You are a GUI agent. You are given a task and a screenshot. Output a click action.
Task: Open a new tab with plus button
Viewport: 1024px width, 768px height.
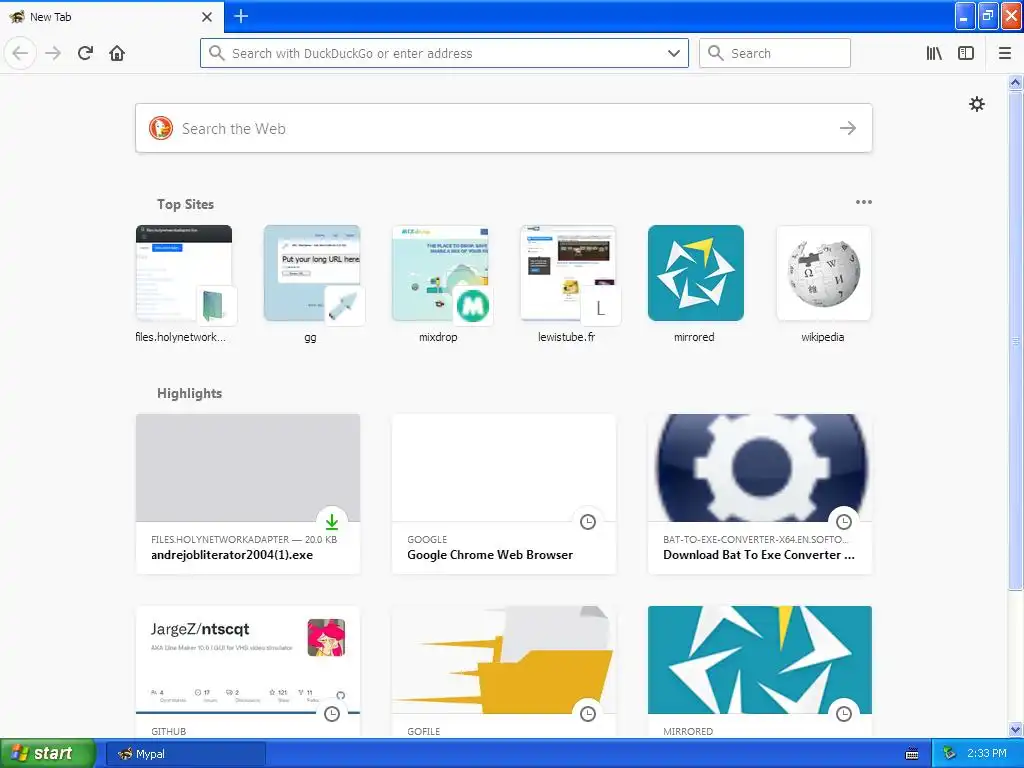241,16
